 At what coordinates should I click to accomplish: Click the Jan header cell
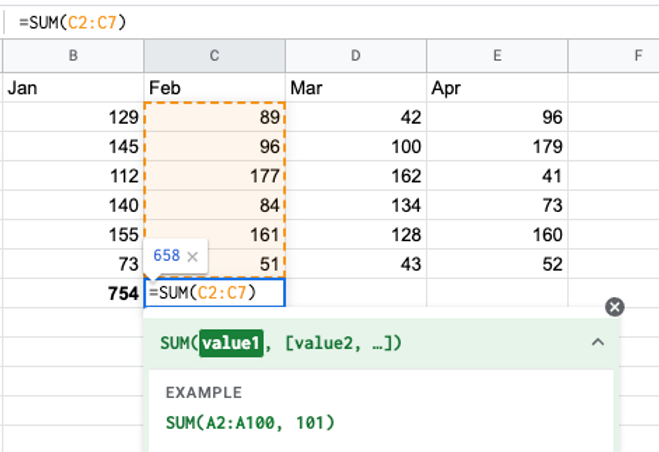tap(73, 87)
